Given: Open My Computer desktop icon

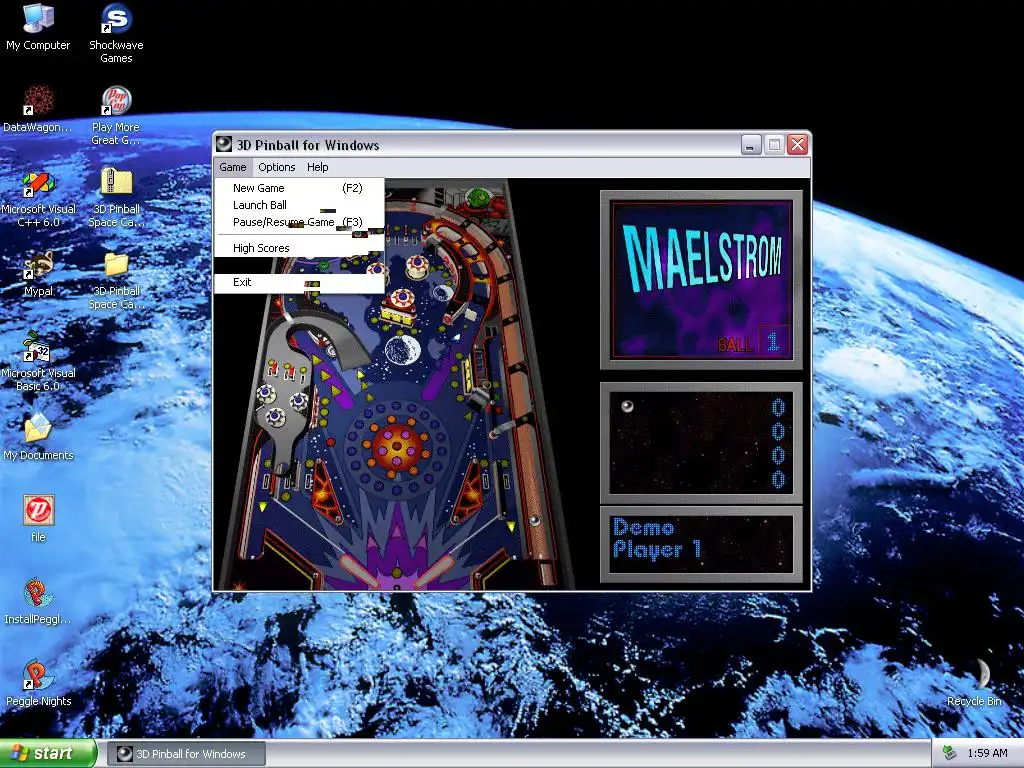Looking at the screenshot, I should 38,27.
